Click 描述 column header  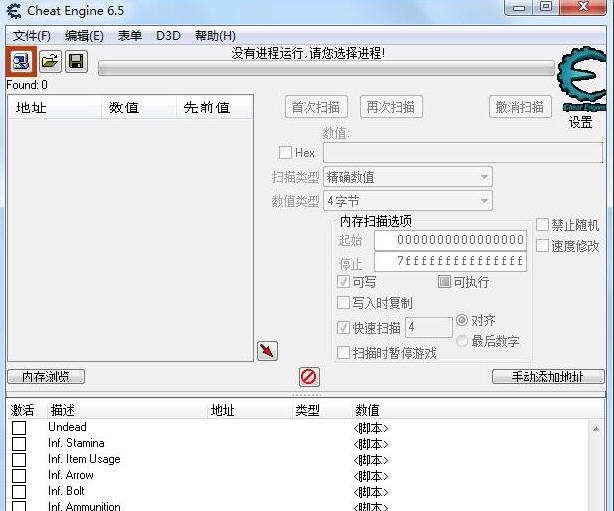tap(62, 410)
